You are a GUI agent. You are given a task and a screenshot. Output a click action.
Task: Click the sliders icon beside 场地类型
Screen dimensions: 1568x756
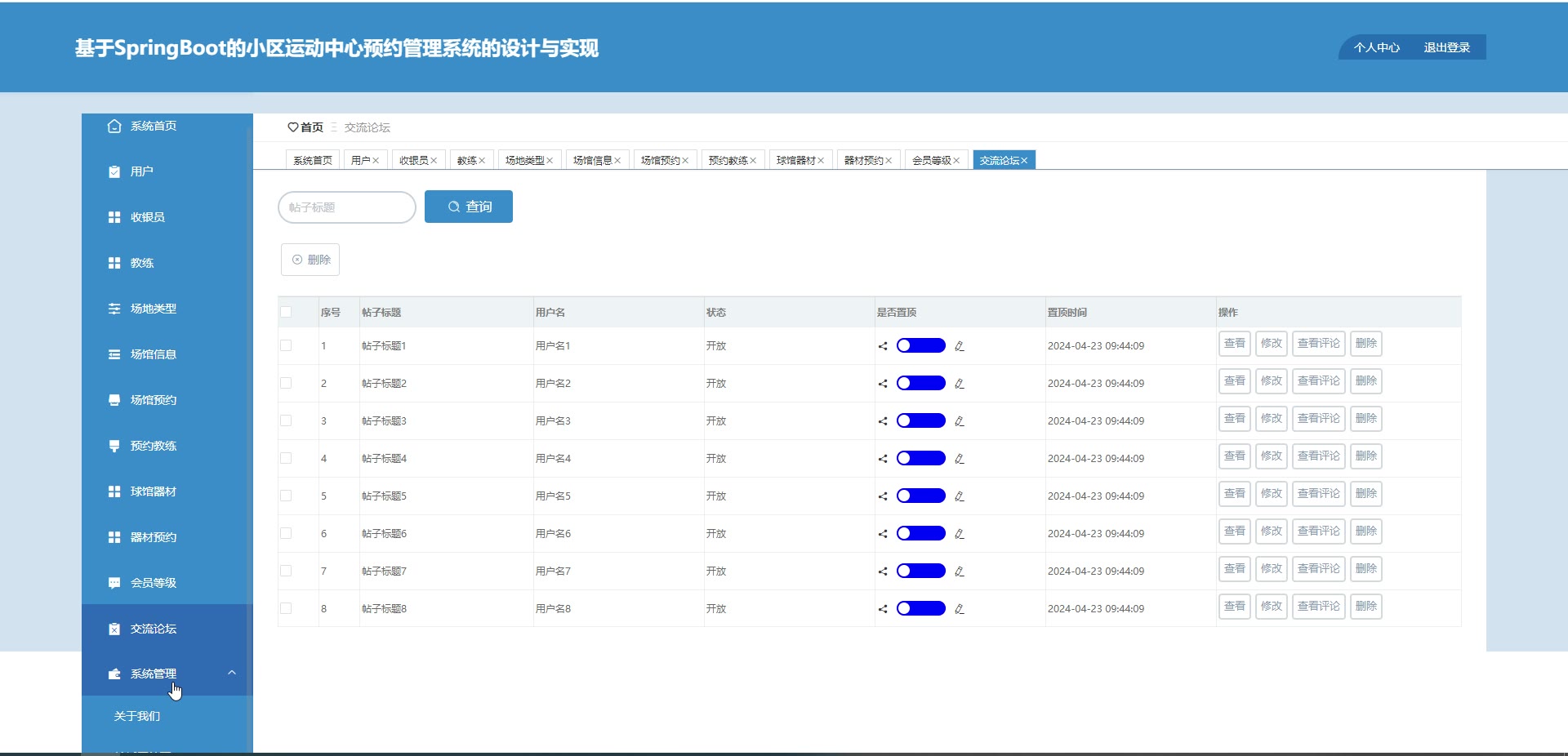(x=114, y=309)
